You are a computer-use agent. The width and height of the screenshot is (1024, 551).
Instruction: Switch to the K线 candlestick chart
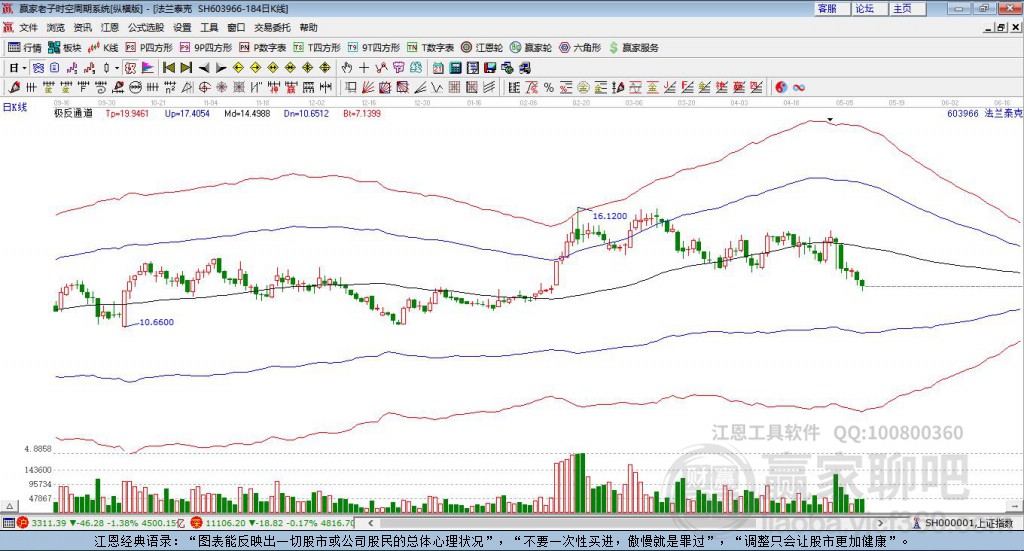coord(103,48)
